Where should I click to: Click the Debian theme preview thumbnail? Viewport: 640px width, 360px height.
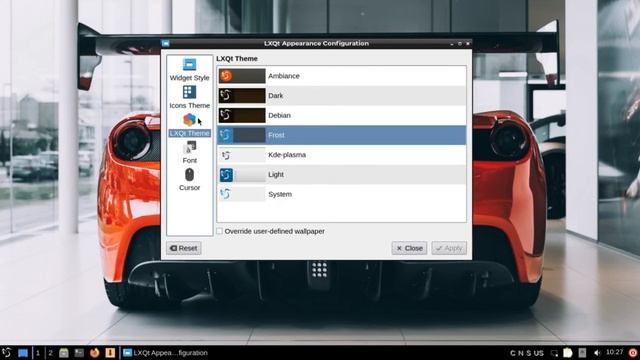tap(242, 115)
